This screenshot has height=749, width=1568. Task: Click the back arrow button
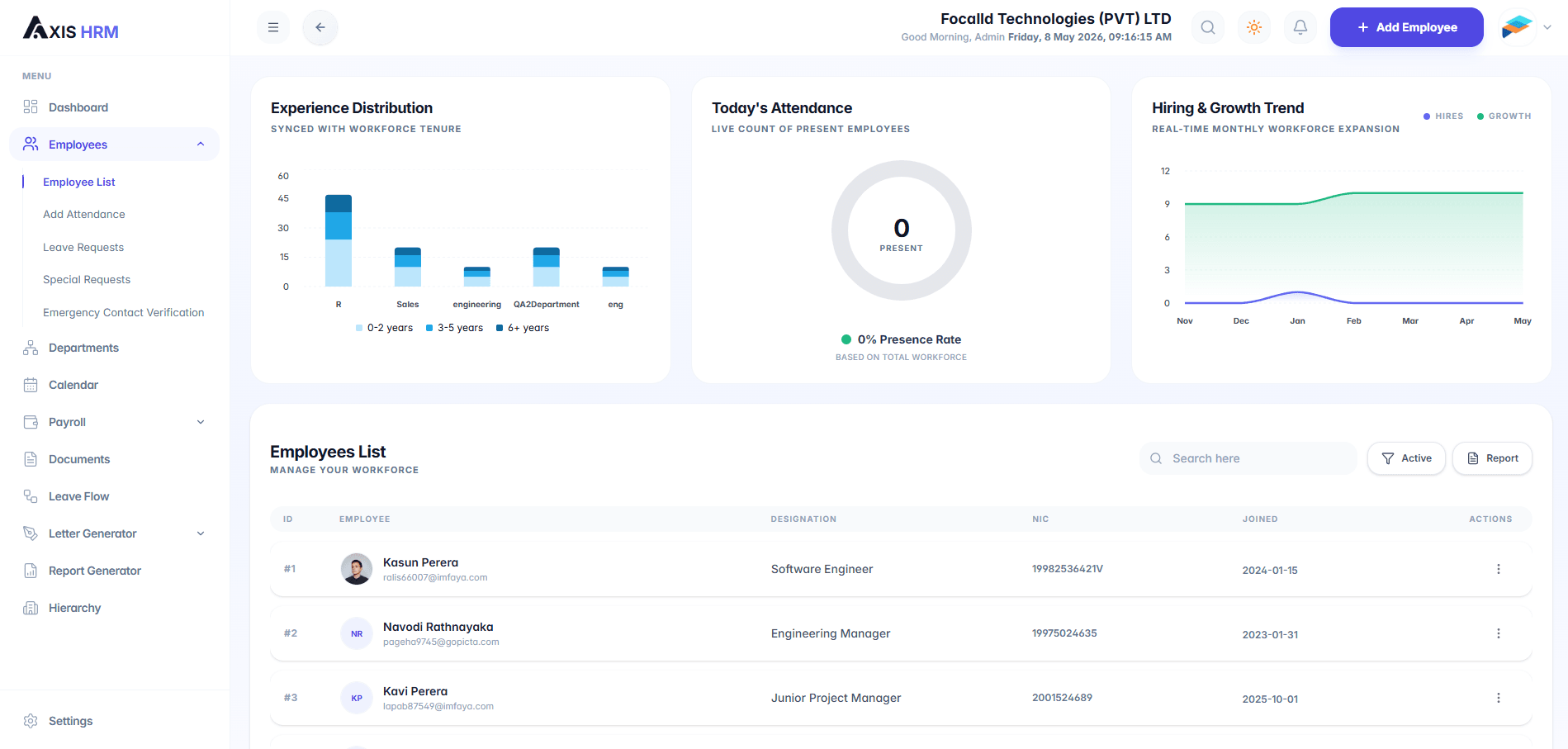point(320,27)
